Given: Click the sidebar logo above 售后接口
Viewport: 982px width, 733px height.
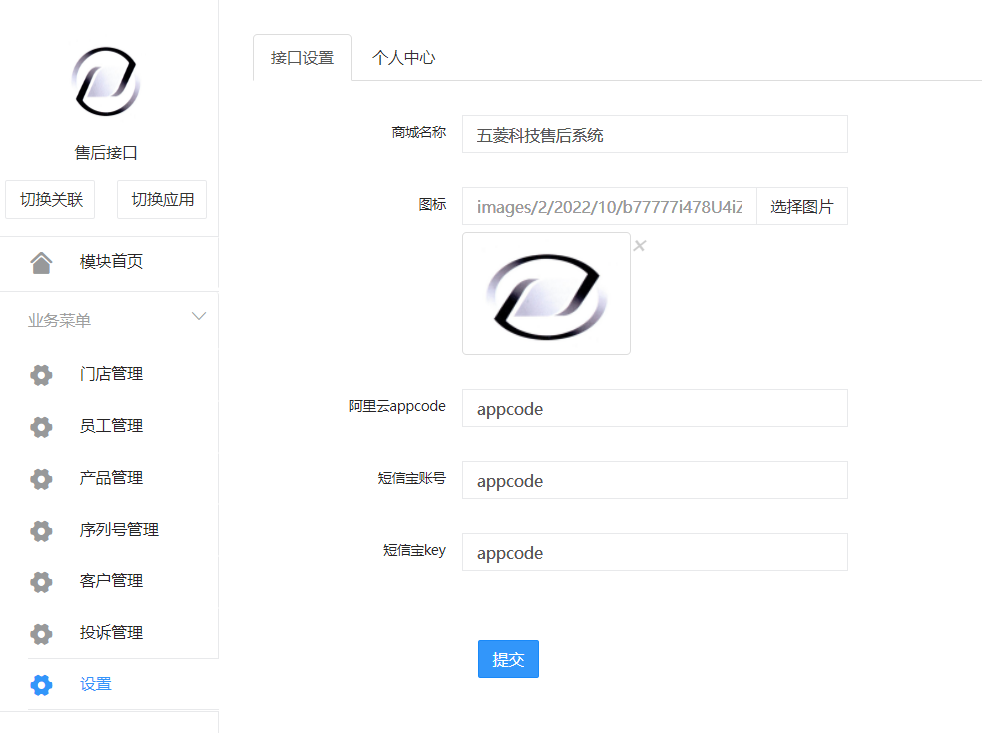Looking at the screenshot, I should [106, 81].
